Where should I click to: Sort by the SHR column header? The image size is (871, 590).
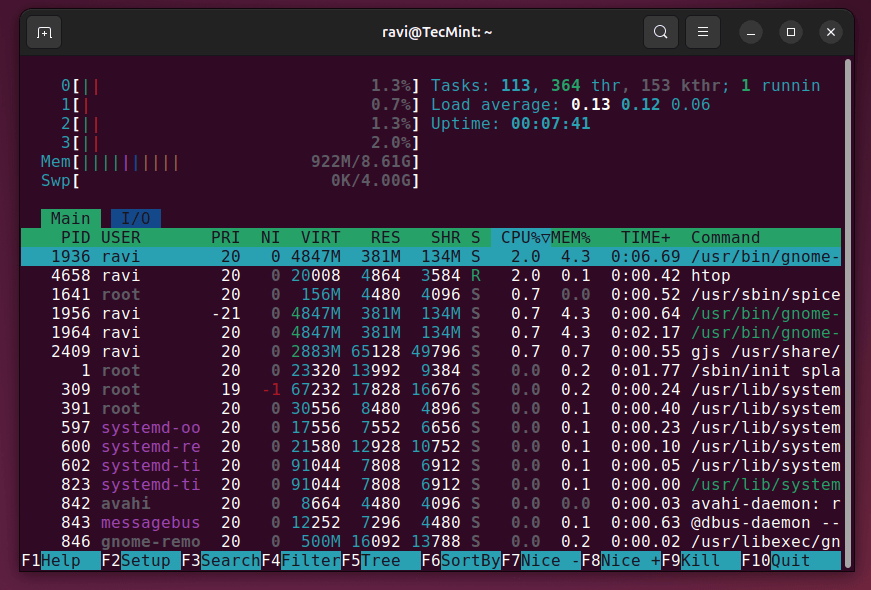(445, 238)
